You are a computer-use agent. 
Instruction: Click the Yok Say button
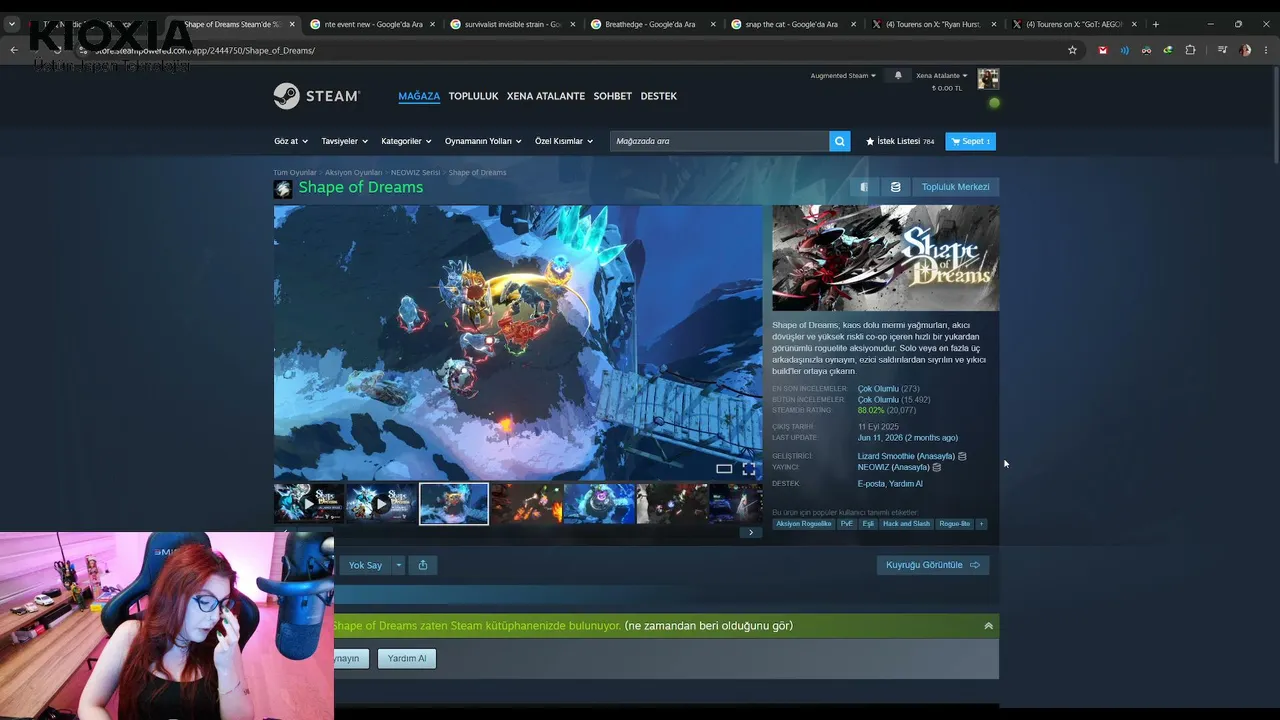tap(365, 565)
